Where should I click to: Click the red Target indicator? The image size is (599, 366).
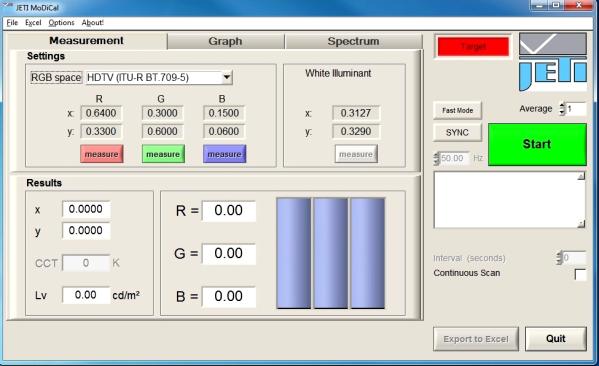473,47
